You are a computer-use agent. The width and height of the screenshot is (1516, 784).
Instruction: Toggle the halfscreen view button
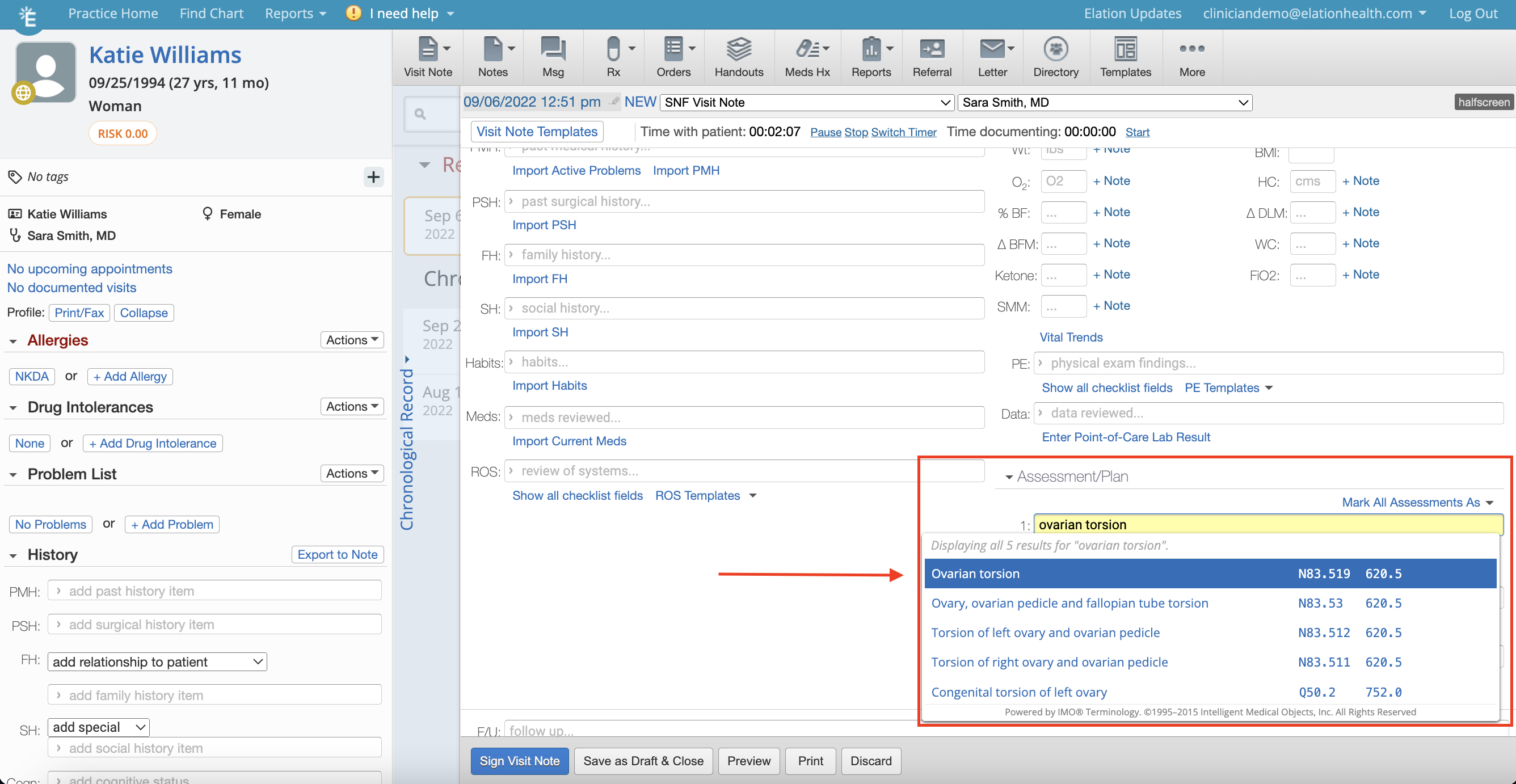click(1483, 102)
